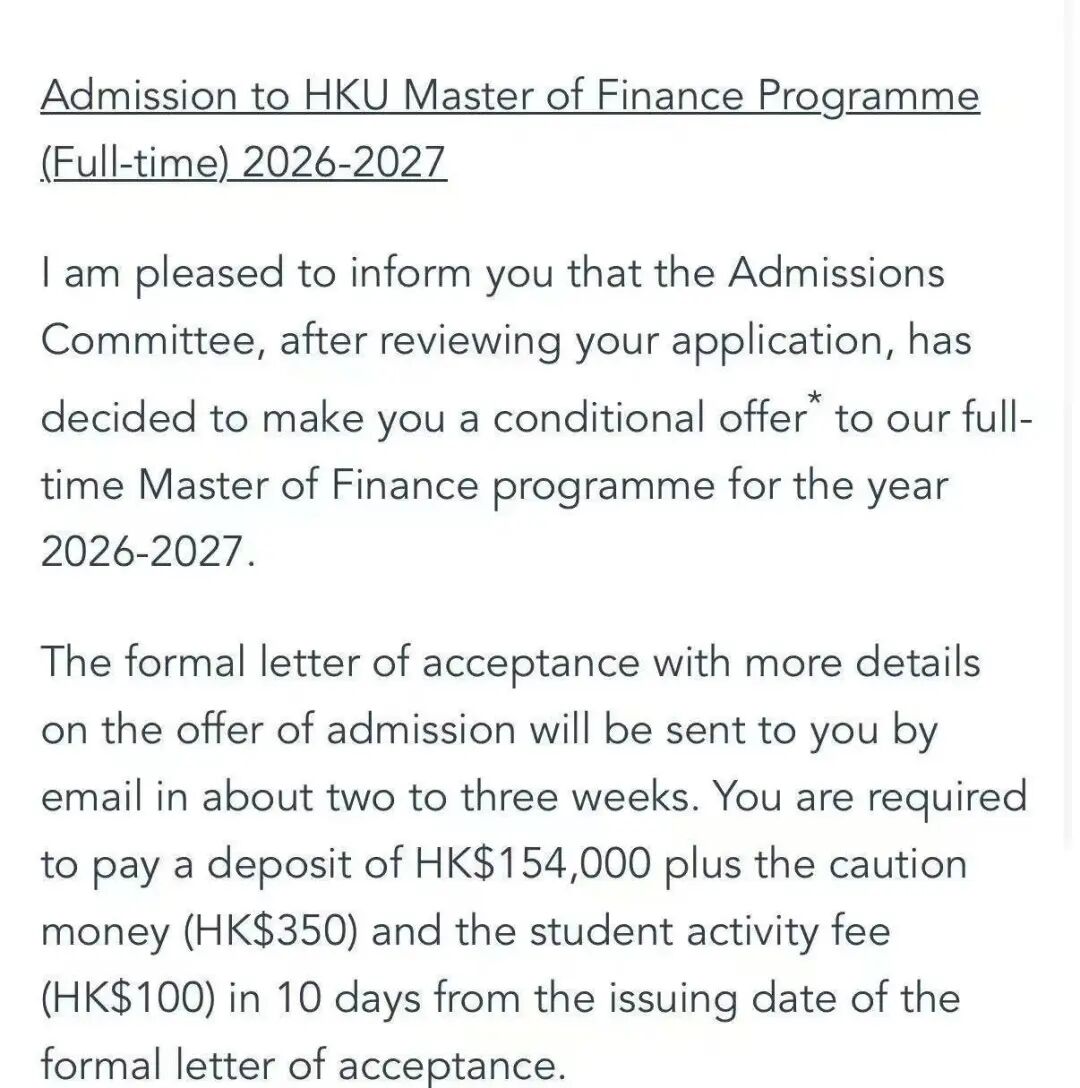The height and width of the screenshot is (1088, 1080).
Task: Click "Master of Finance programme" in the body text
Action: 425,486
